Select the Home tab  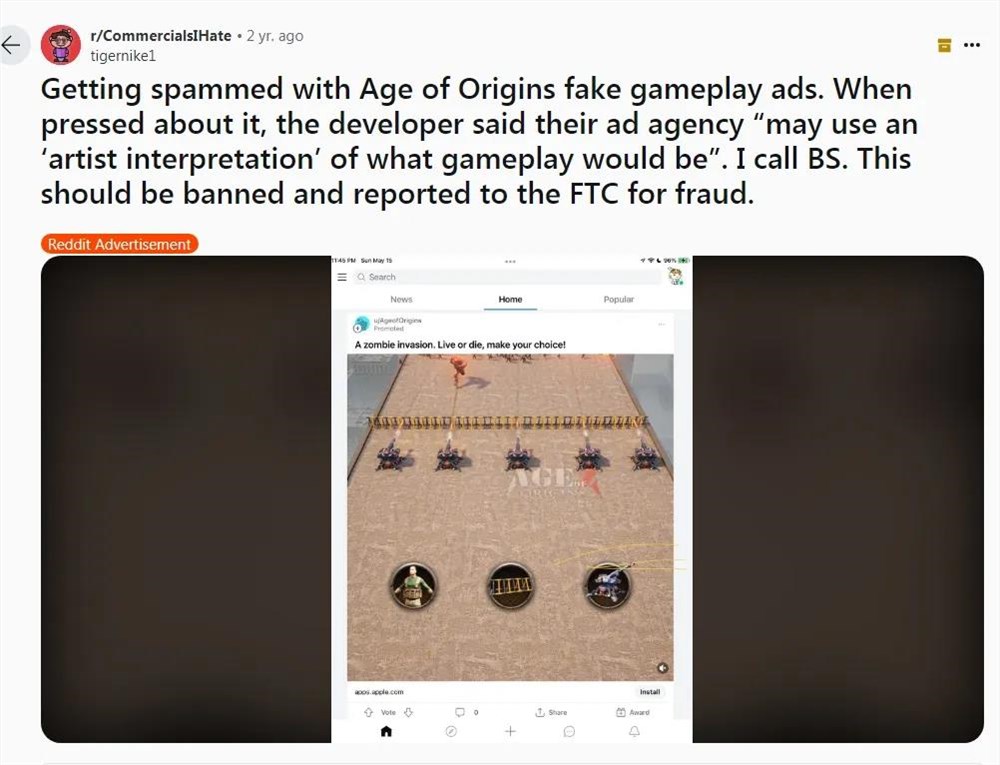(510, 299)
